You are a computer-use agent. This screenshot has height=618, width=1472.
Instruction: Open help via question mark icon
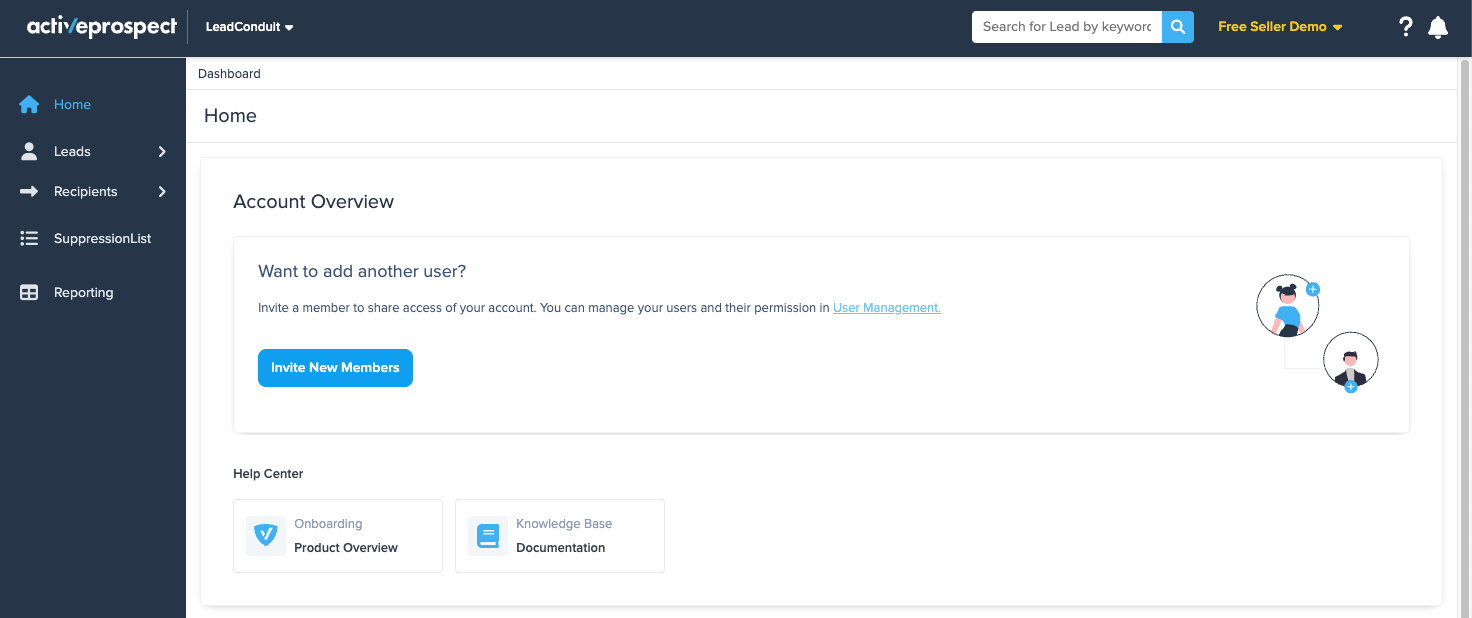[1405, 27]
